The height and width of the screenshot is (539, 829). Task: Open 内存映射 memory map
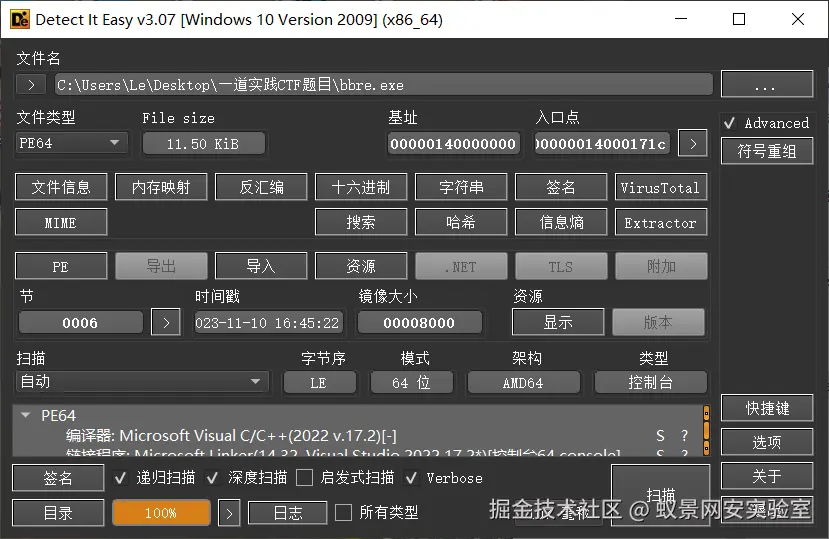pos(161,187)
